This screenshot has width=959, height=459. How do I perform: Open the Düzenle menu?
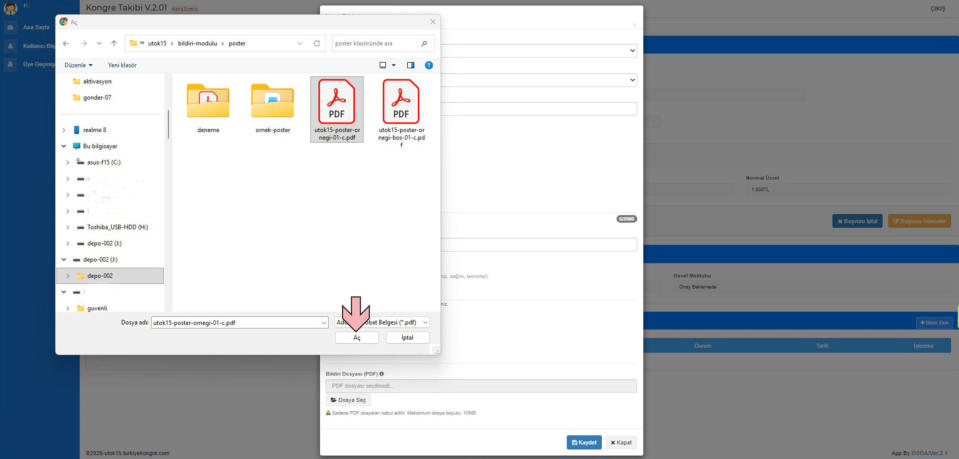pos(78,65)
